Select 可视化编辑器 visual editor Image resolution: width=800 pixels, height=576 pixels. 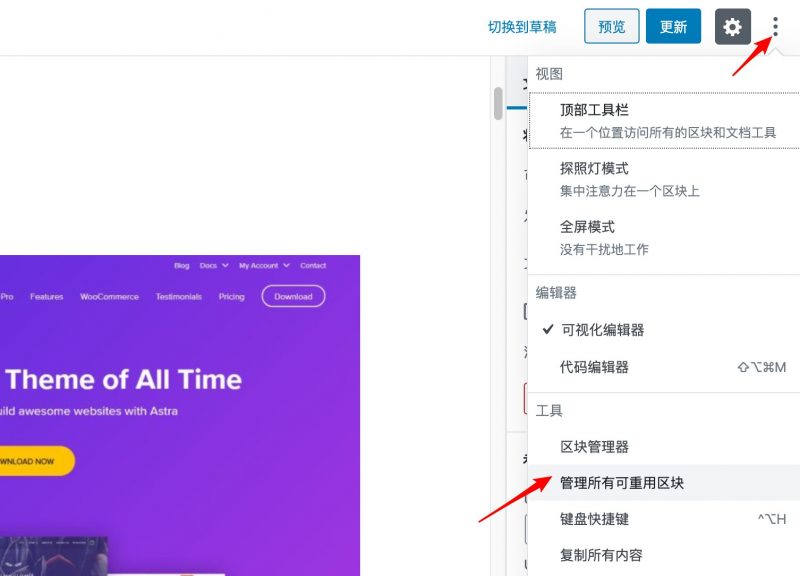(665, 330)
